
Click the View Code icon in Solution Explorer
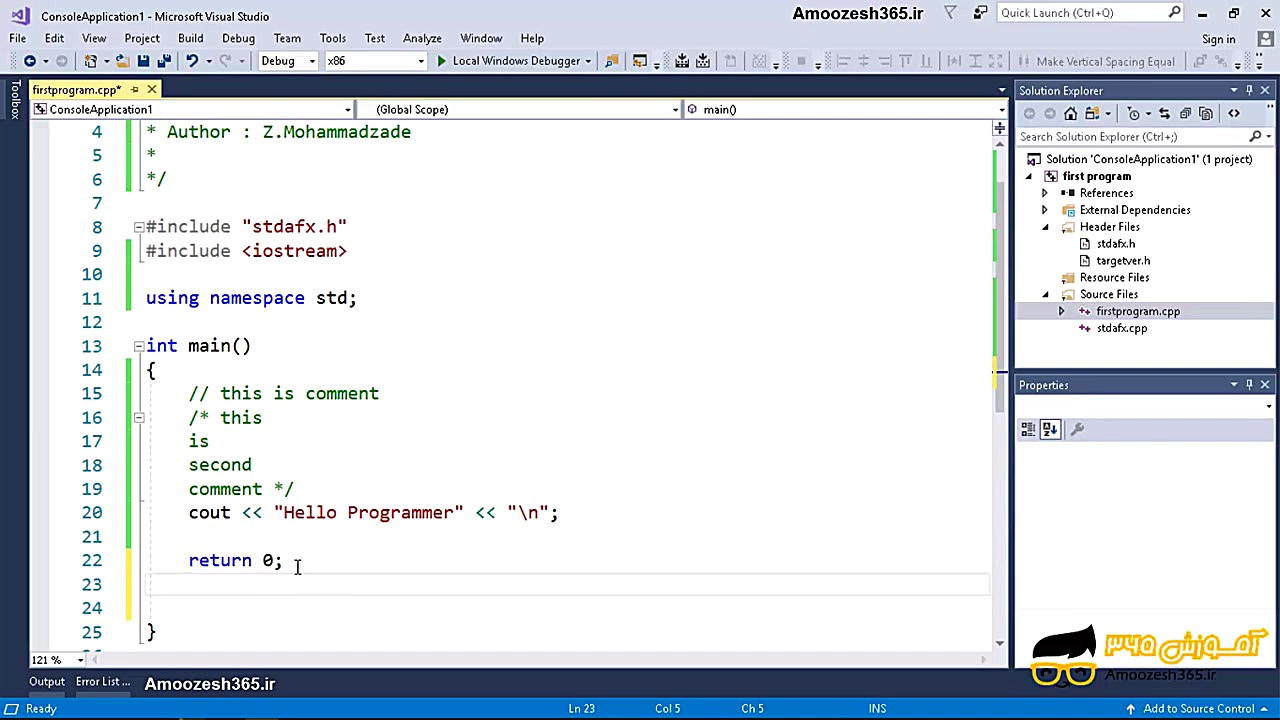[x=1234, y=114]
